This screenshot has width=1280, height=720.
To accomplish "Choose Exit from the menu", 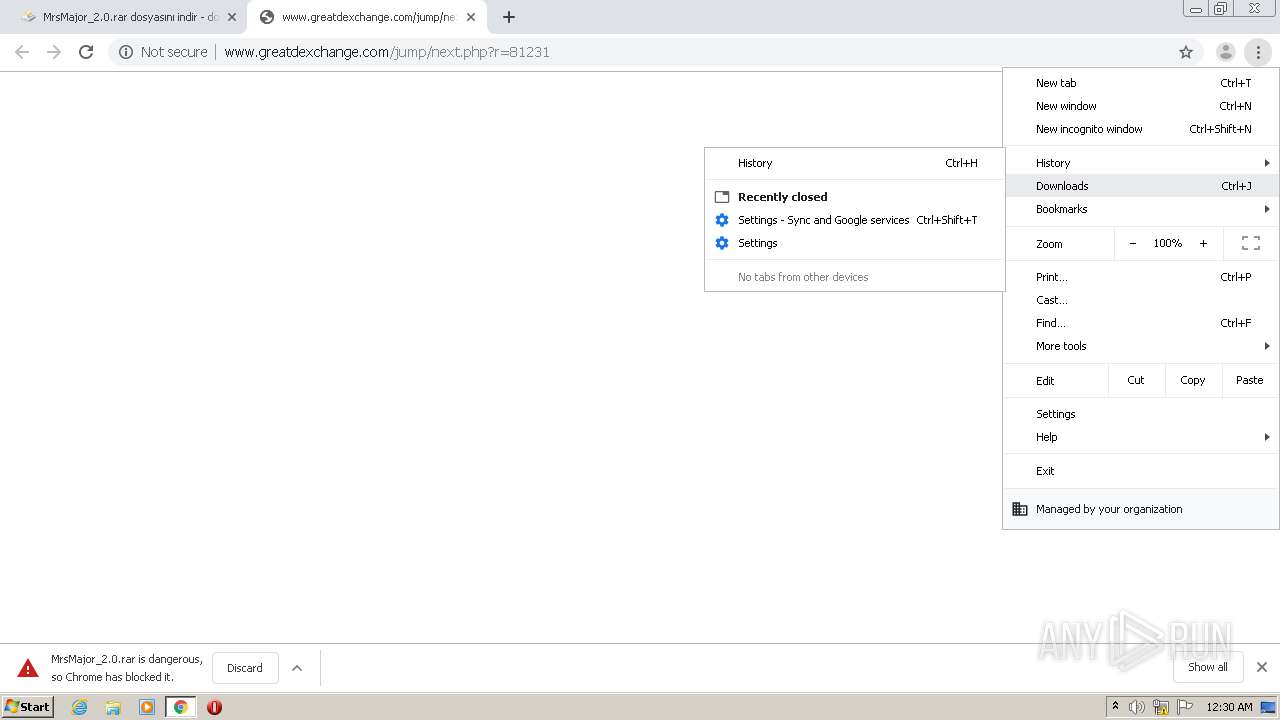I will point(1141,471).
